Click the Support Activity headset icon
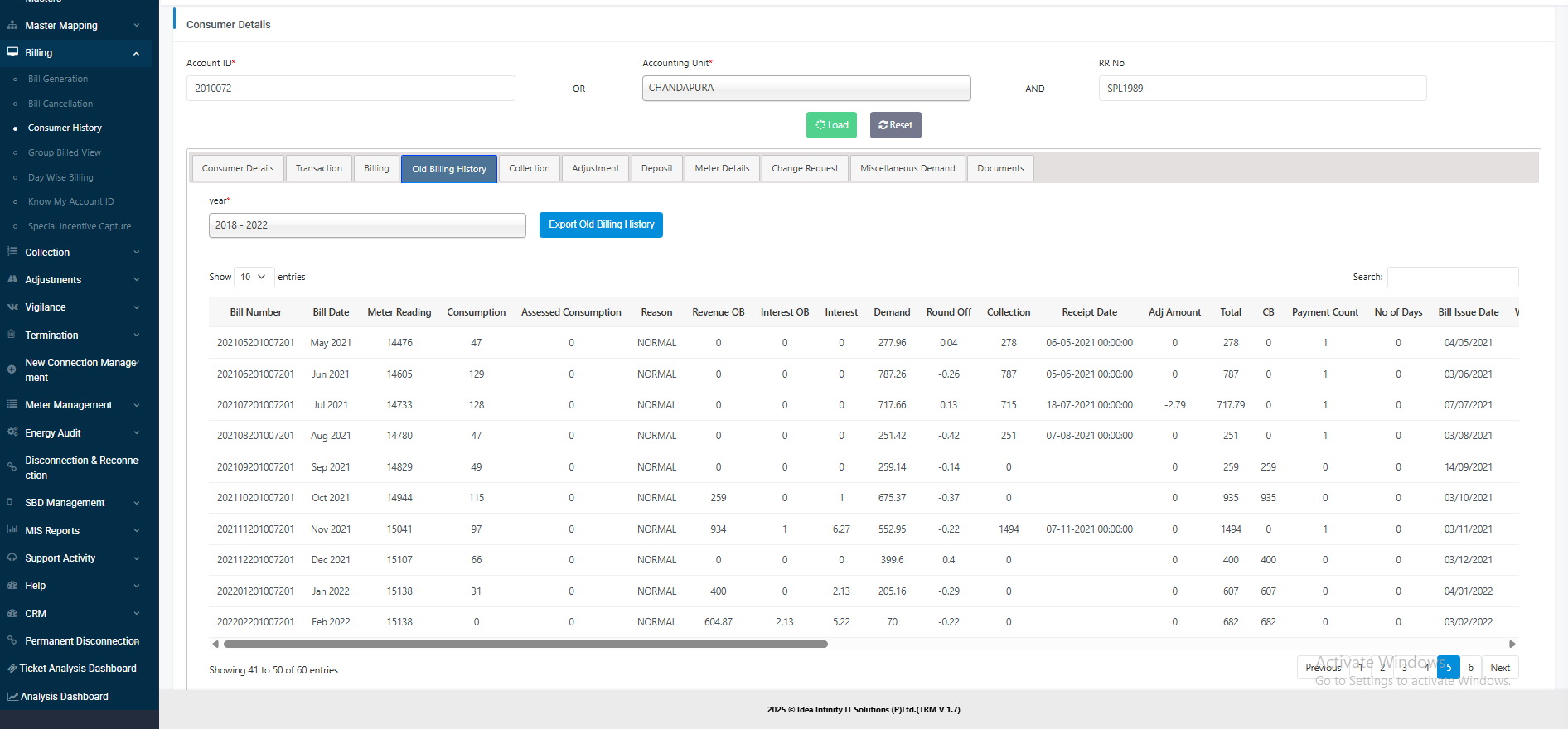The image size is (1568, 729). (12, 558)
